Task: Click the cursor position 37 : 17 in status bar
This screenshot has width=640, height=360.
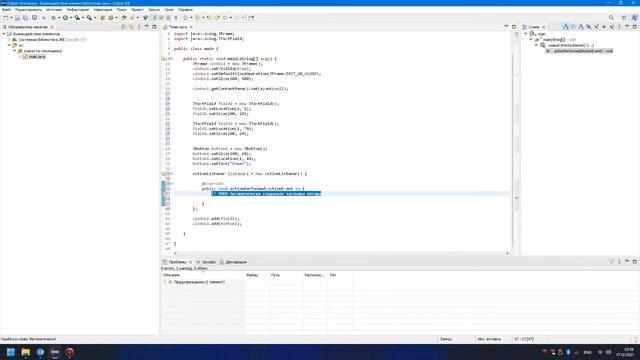Action: (x=524, y=339)
